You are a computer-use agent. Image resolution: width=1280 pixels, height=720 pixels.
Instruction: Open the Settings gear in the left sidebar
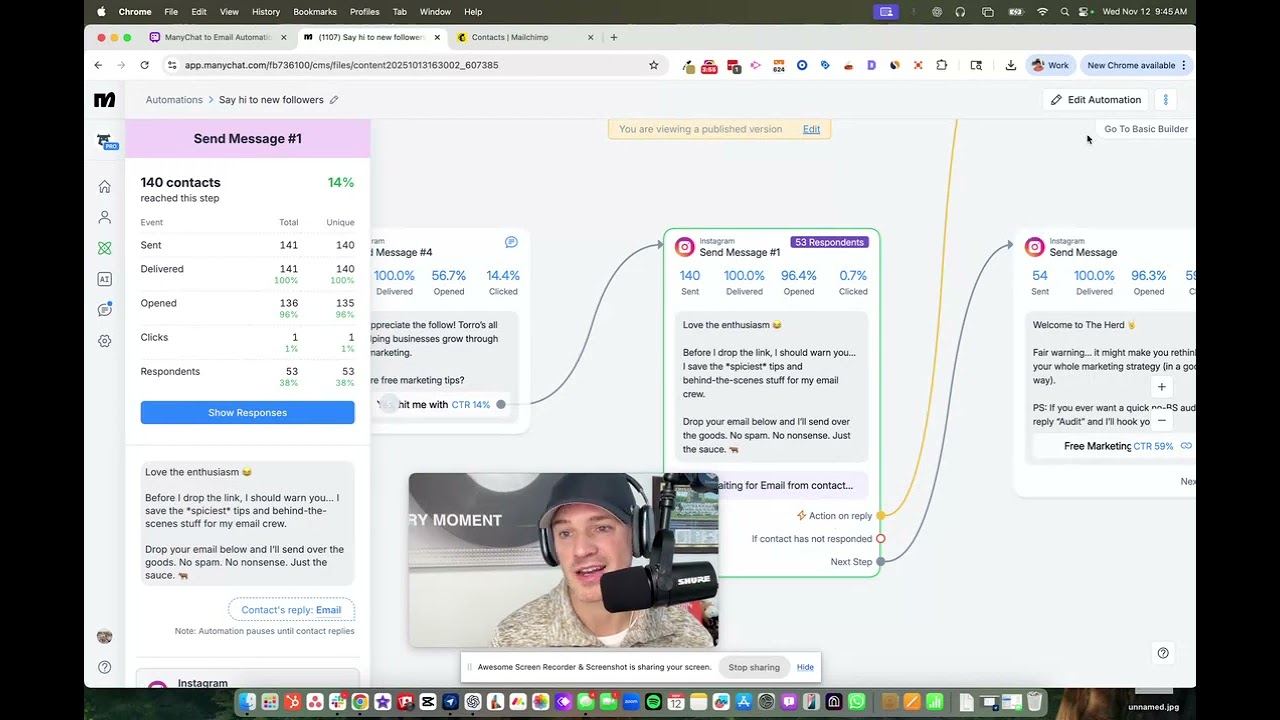click(104, 341)
